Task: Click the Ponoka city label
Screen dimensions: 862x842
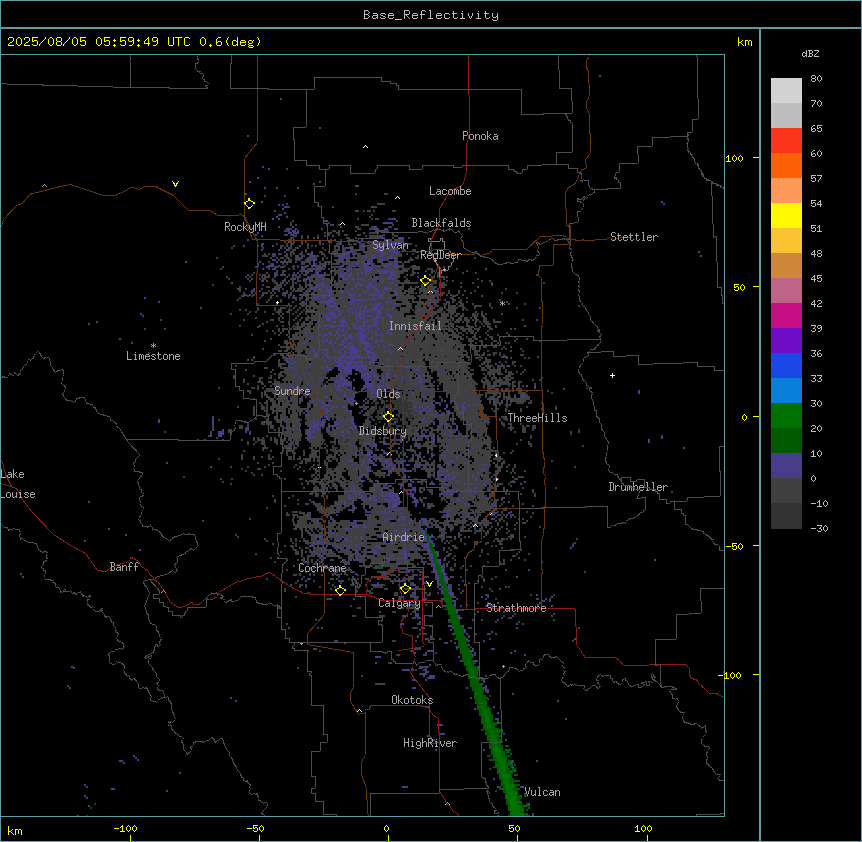Action: coord(480,136)
